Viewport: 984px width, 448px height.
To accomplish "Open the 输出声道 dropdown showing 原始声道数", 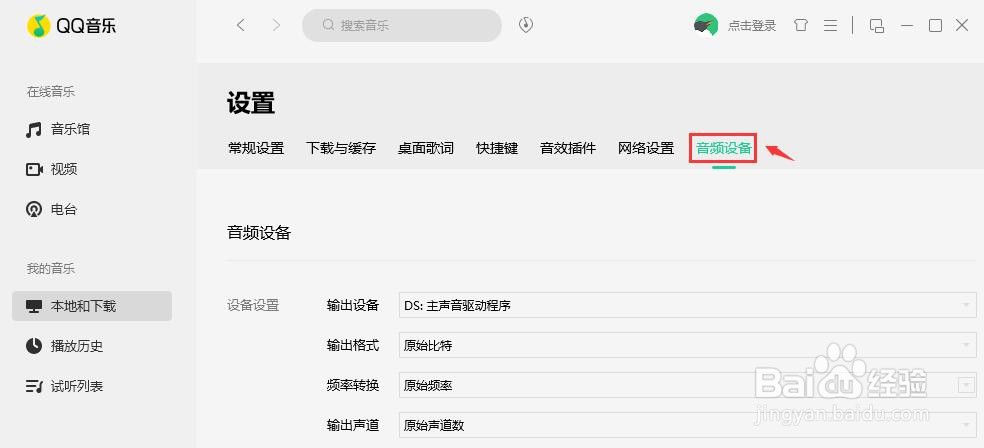I will click(688, 425).
